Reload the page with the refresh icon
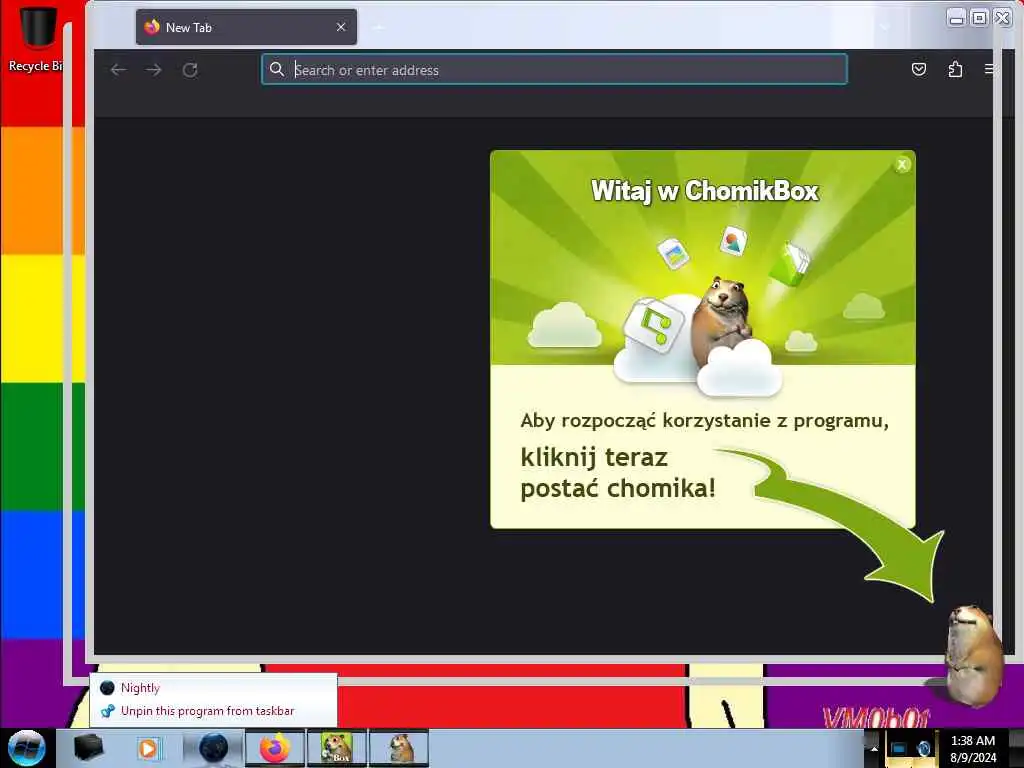 click(x=190, y=70)
